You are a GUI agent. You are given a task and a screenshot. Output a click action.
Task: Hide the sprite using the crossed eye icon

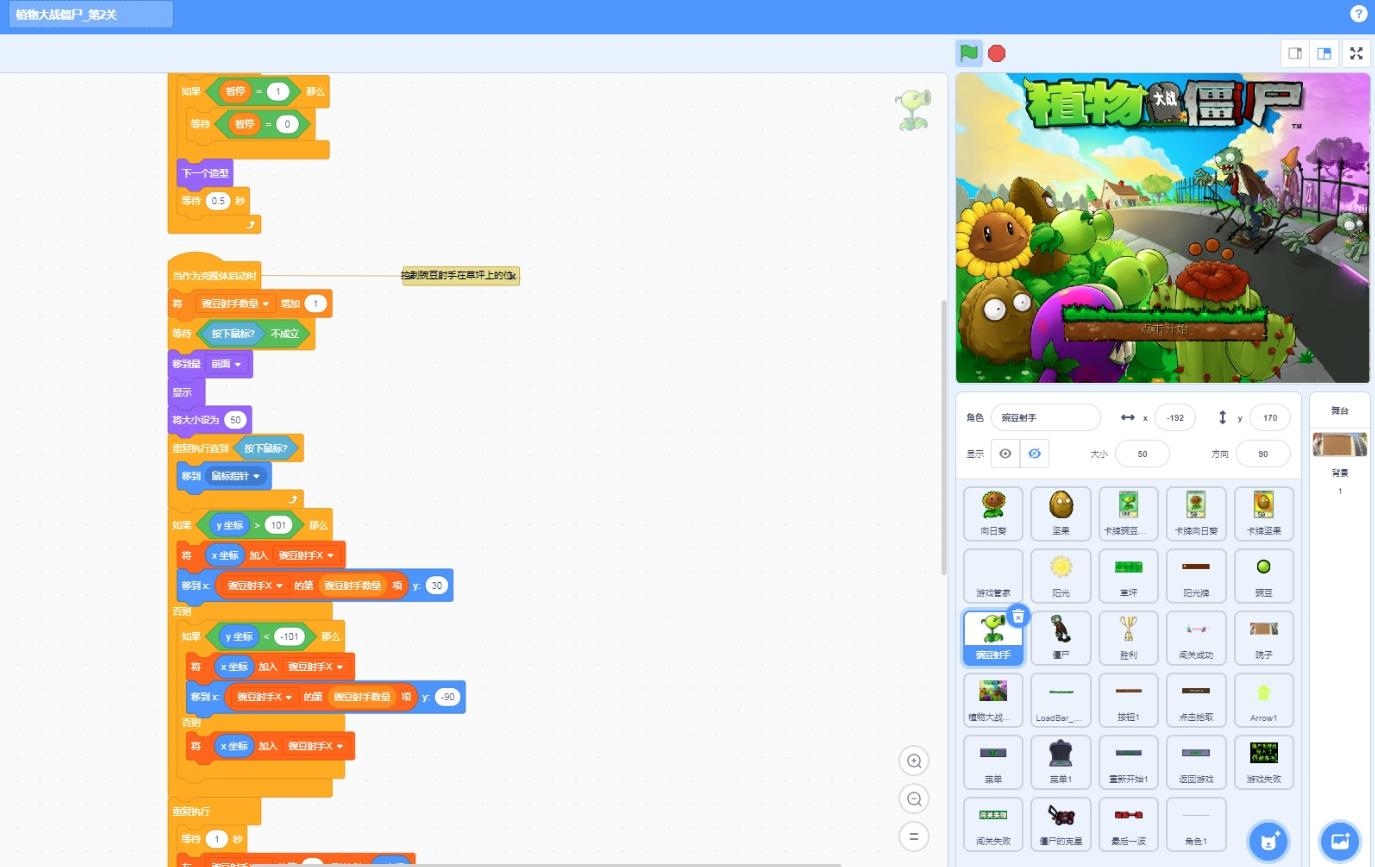tap(1034, 454)
